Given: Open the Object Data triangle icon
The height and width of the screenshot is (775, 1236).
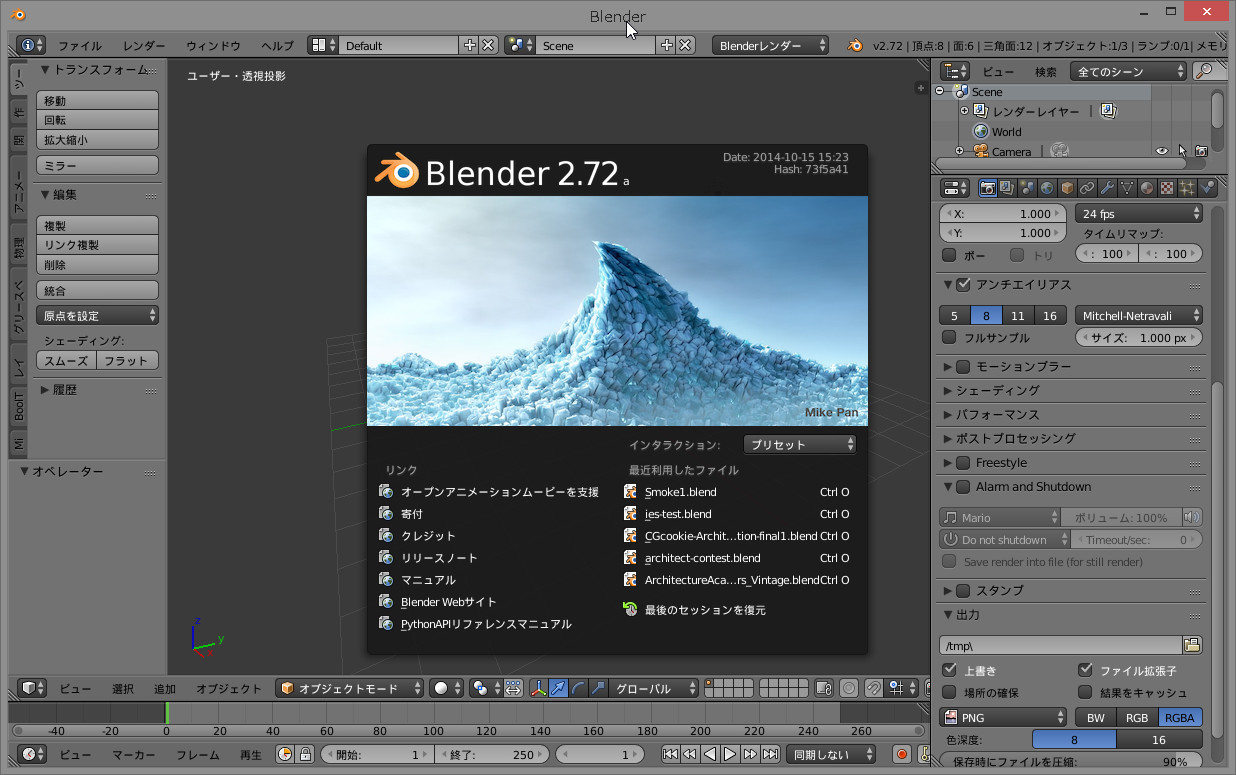Looking at the screenshot, I should (1127, 188).
